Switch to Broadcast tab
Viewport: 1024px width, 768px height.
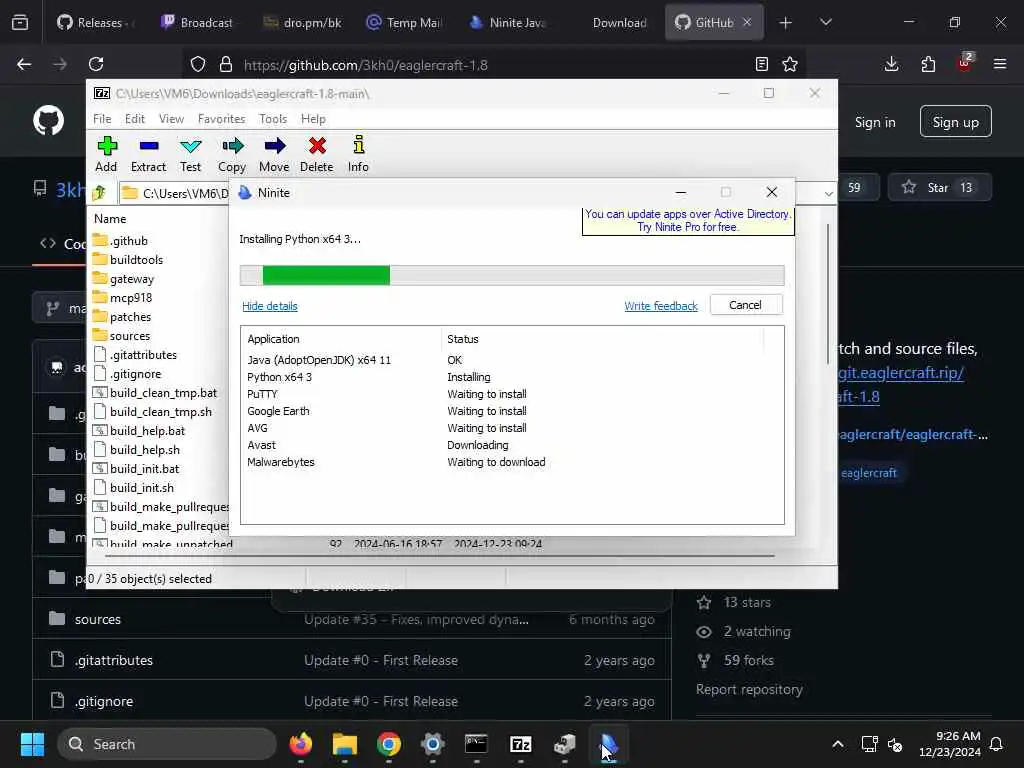pyautogui.click(x=197, y=23)
